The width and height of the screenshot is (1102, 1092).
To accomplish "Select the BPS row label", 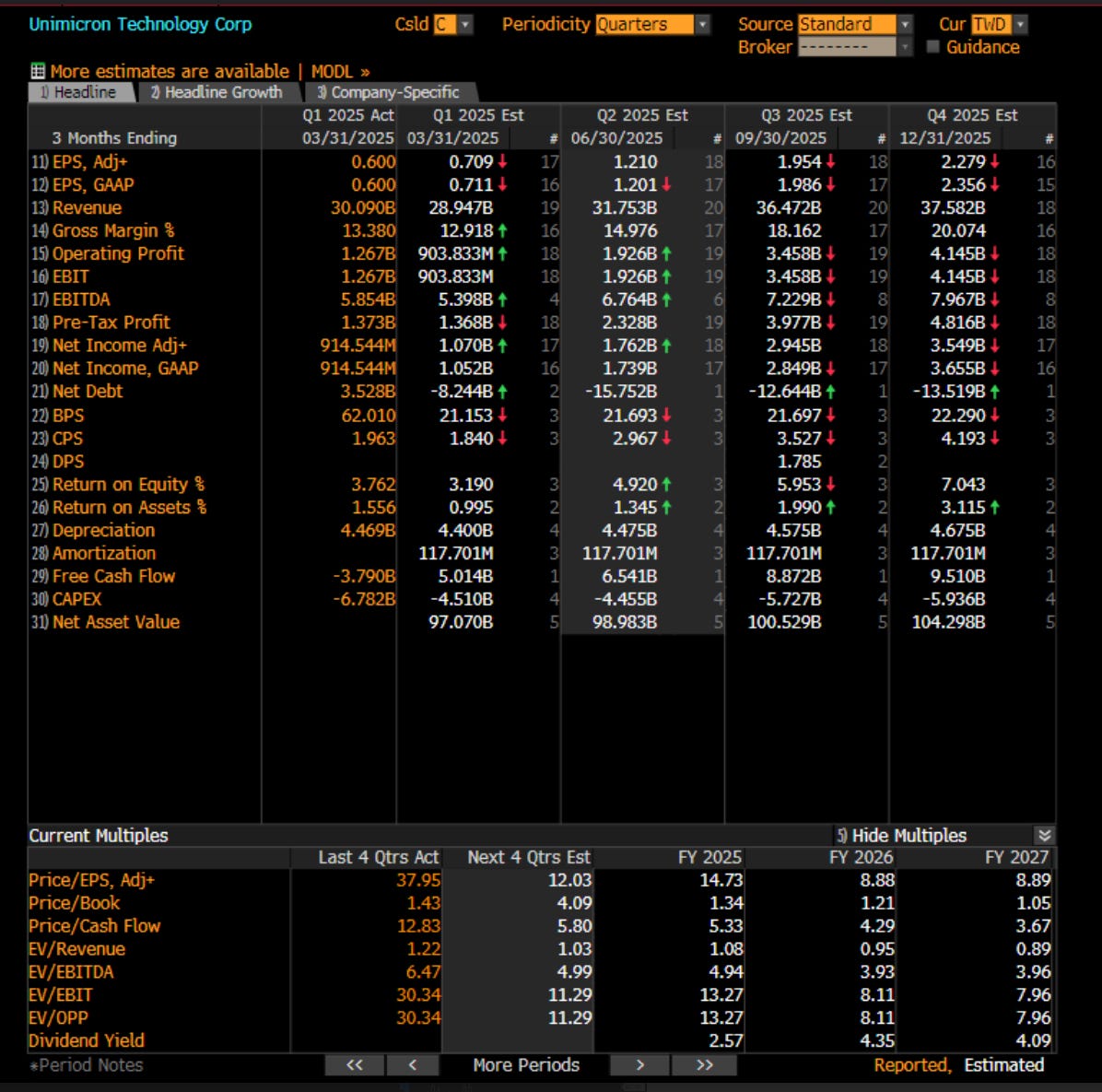I will coord(67,416).
